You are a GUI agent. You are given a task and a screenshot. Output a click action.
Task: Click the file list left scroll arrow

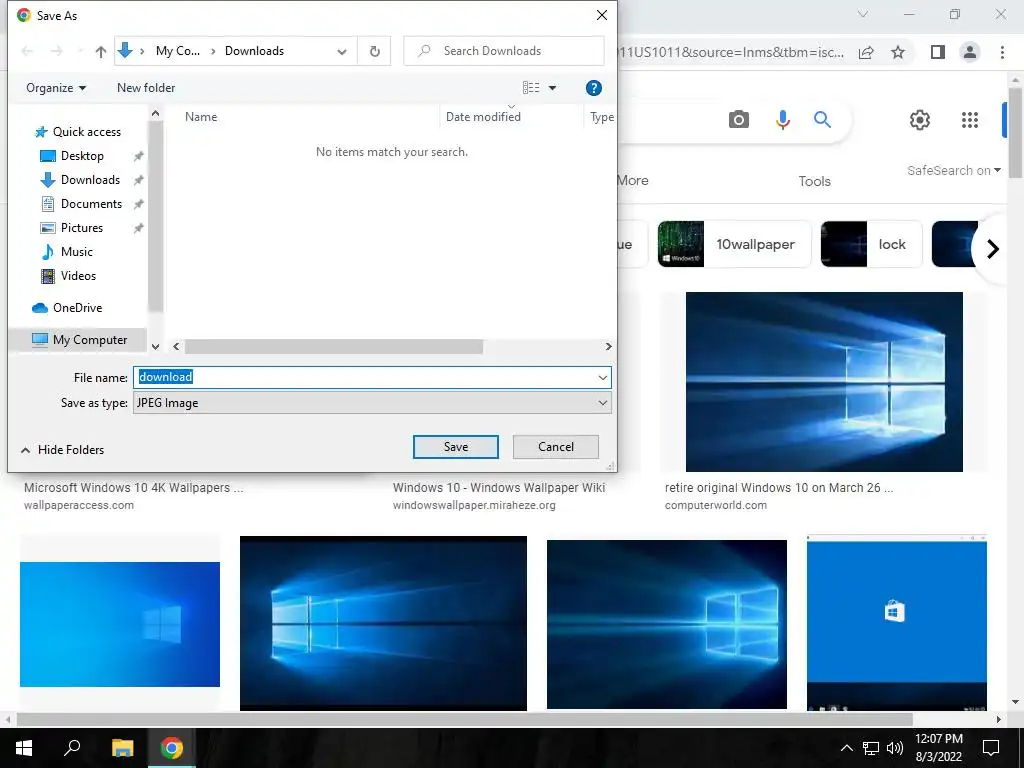tap(176, 347)
